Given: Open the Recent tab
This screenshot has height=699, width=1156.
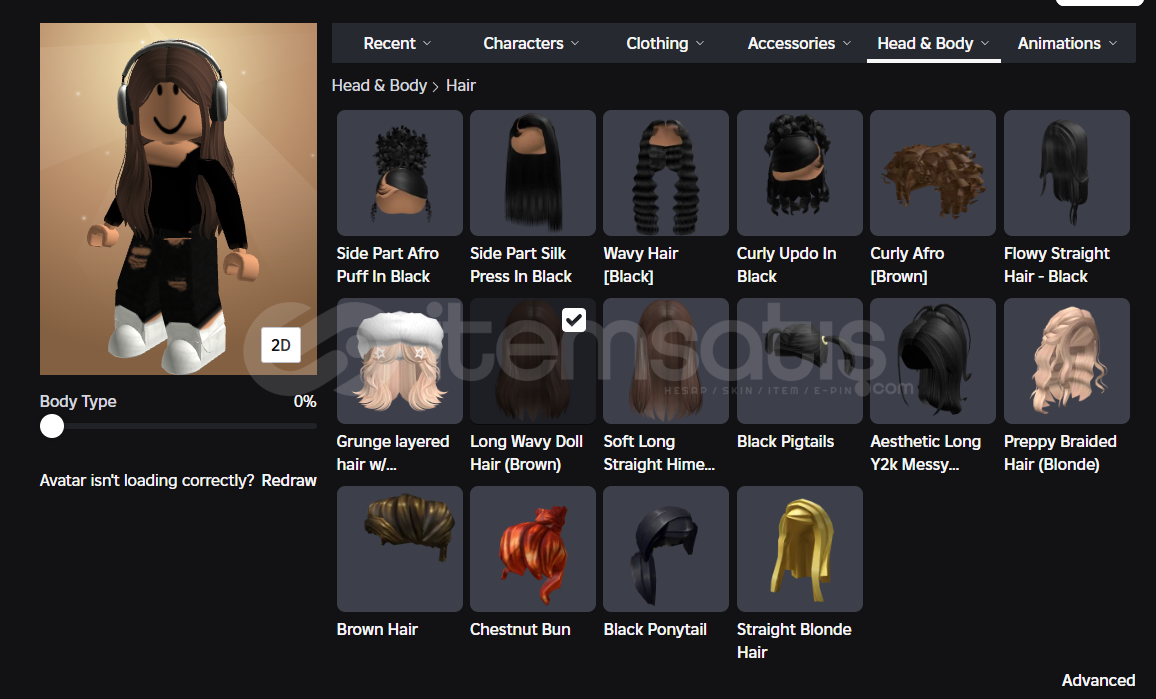Looking at the screenshot, I should point(397,44).
